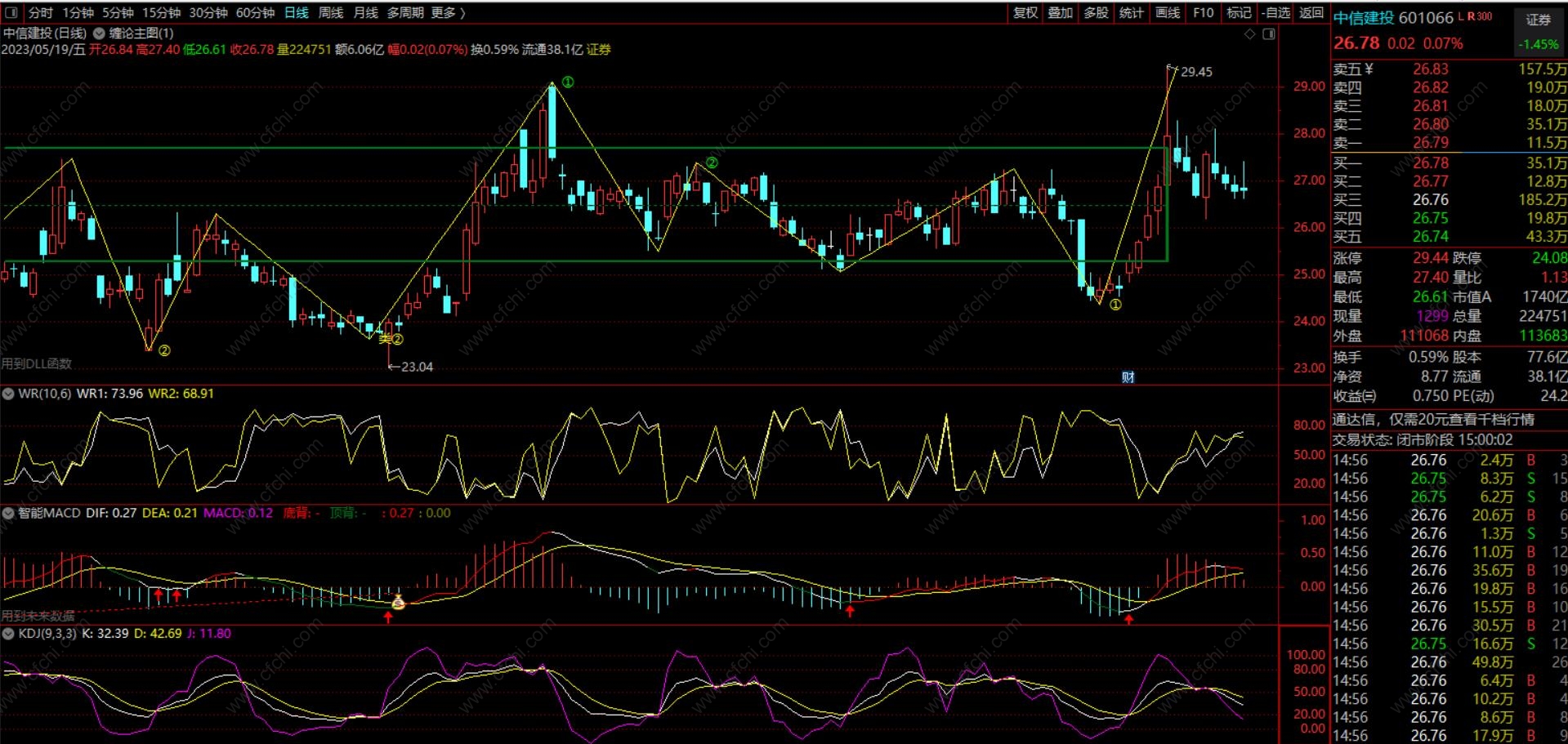This screenshot has width=1568, height=744.
Task: Toggle the right info panel icon
Action: (1269, 34)
